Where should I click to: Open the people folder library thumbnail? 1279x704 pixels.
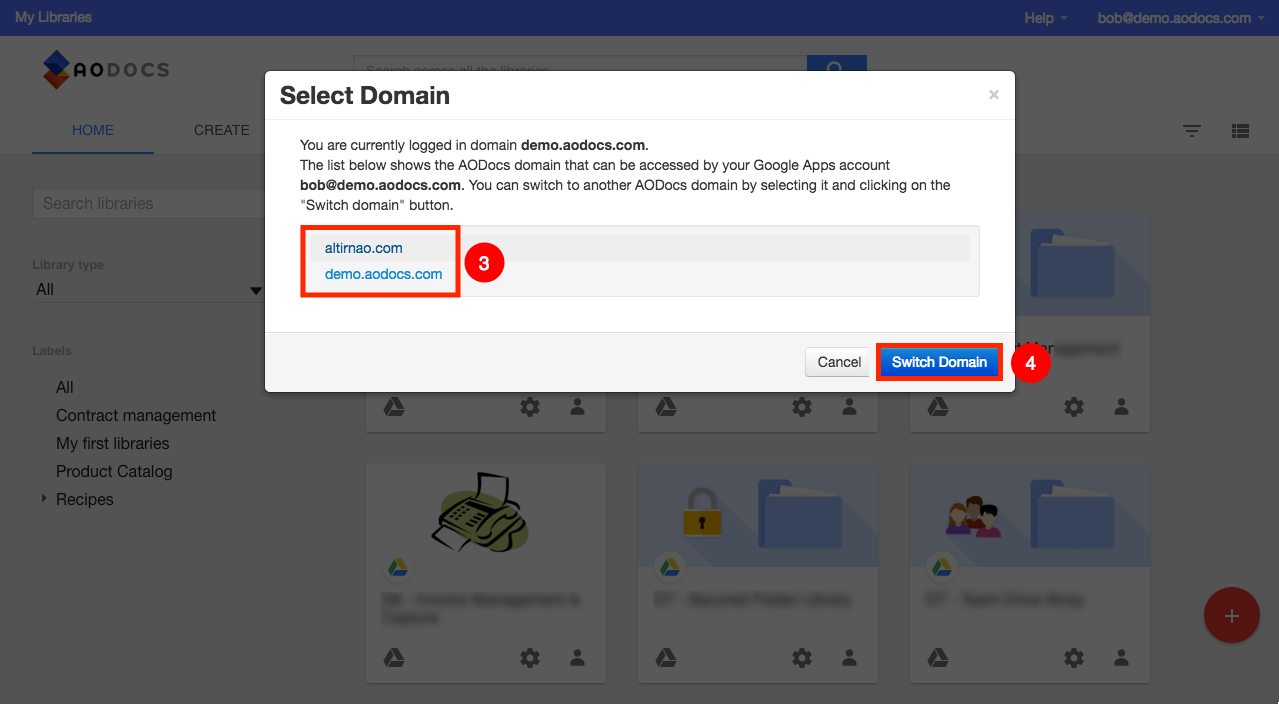click(1030, 514)
